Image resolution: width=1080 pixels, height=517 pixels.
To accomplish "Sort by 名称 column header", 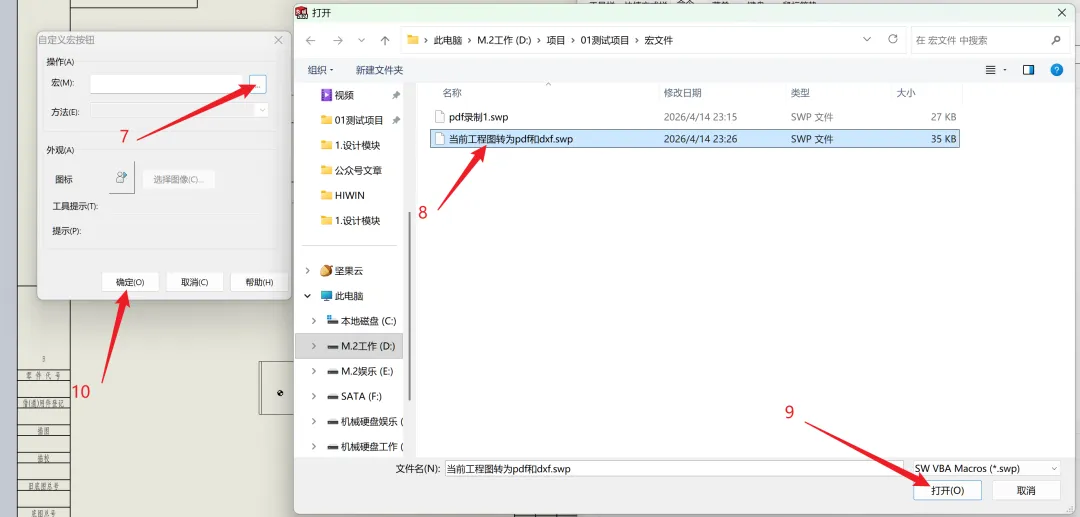I will coord(452,92).
